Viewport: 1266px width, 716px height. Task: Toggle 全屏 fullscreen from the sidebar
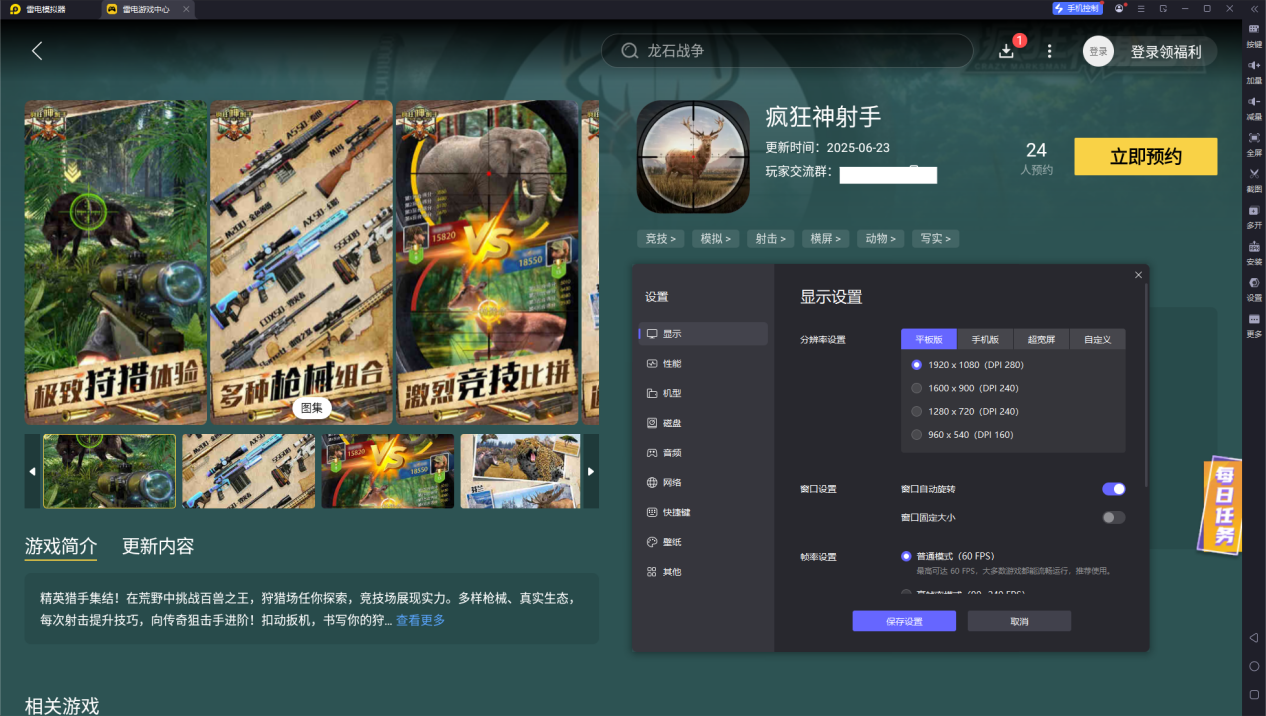click(x=1254, y=137)
